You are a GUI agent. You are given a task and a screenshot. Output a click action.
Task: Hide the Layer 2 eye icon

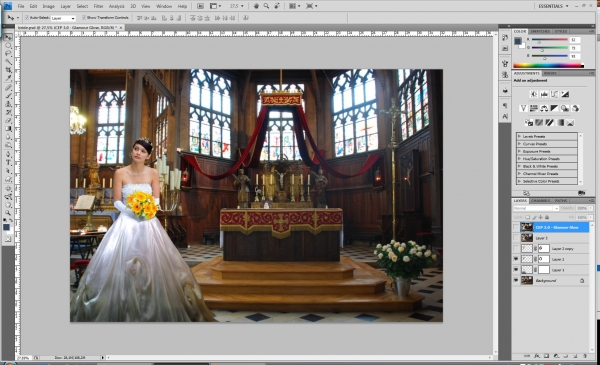(x=516, y=259)
